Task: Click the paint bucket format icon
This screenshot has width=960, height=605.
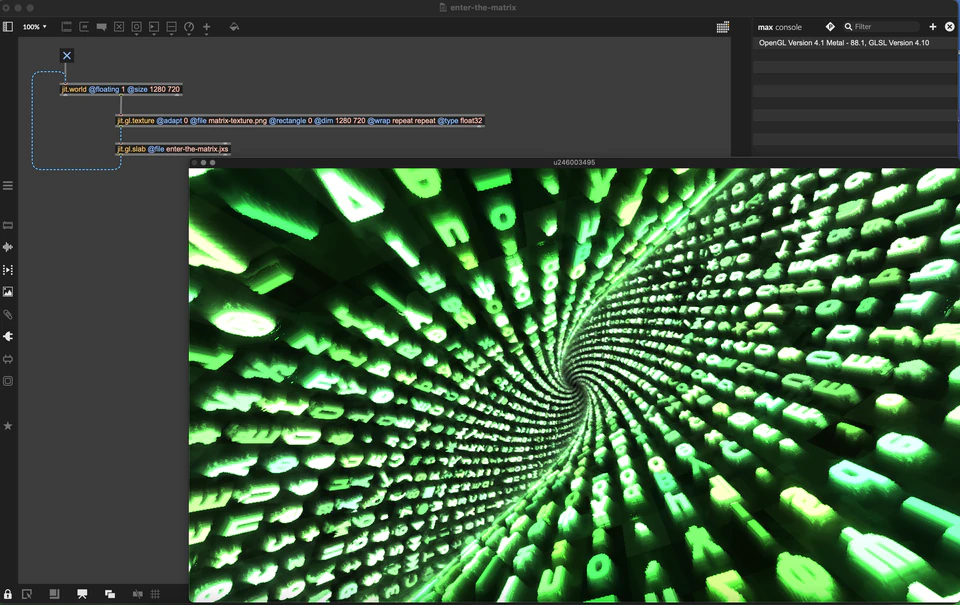Action: pyautogui.click(x=234, y=27)
